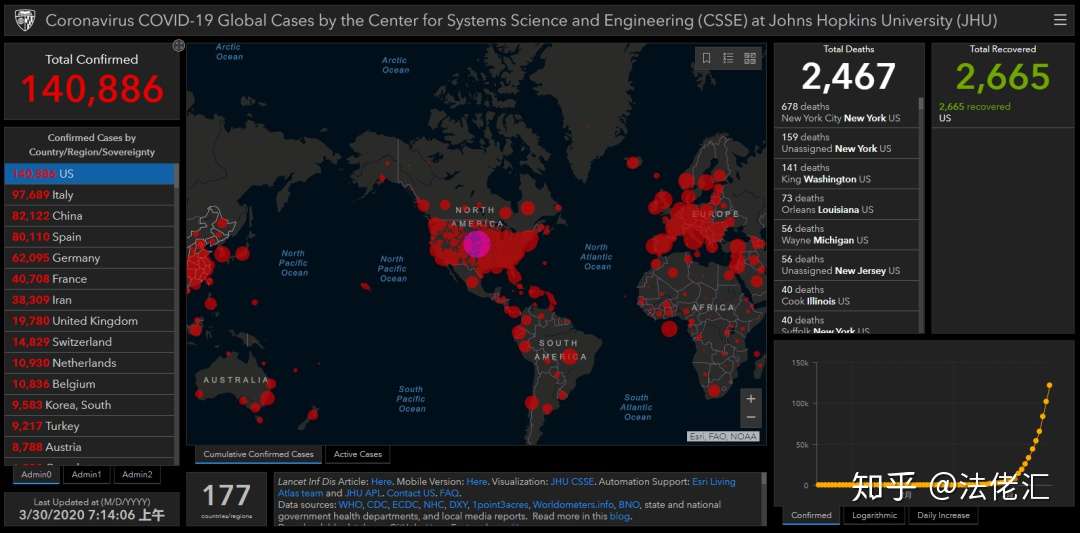Viewport: 1080px width, 533px height.
Task: Click the Unassigned New Jersey deaths row
Action: click(849, 264)
